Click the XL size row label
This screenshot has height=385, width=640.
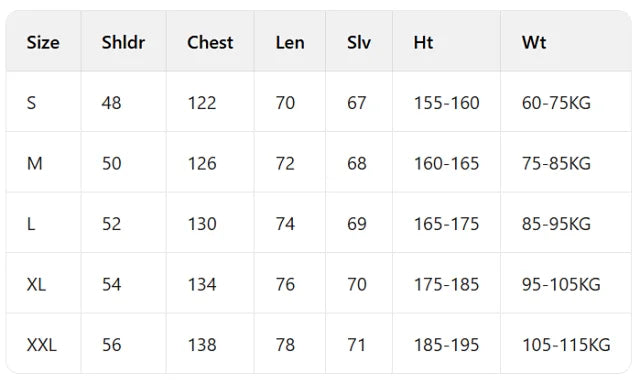click(36, 285)
